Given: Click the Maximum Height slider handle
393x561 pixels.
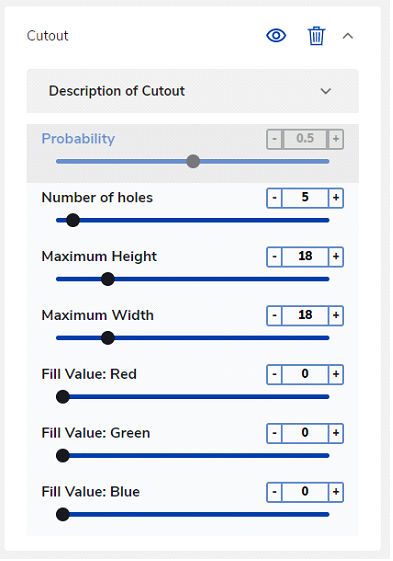Looking at the screenshot, I should (x=108, y=279).
